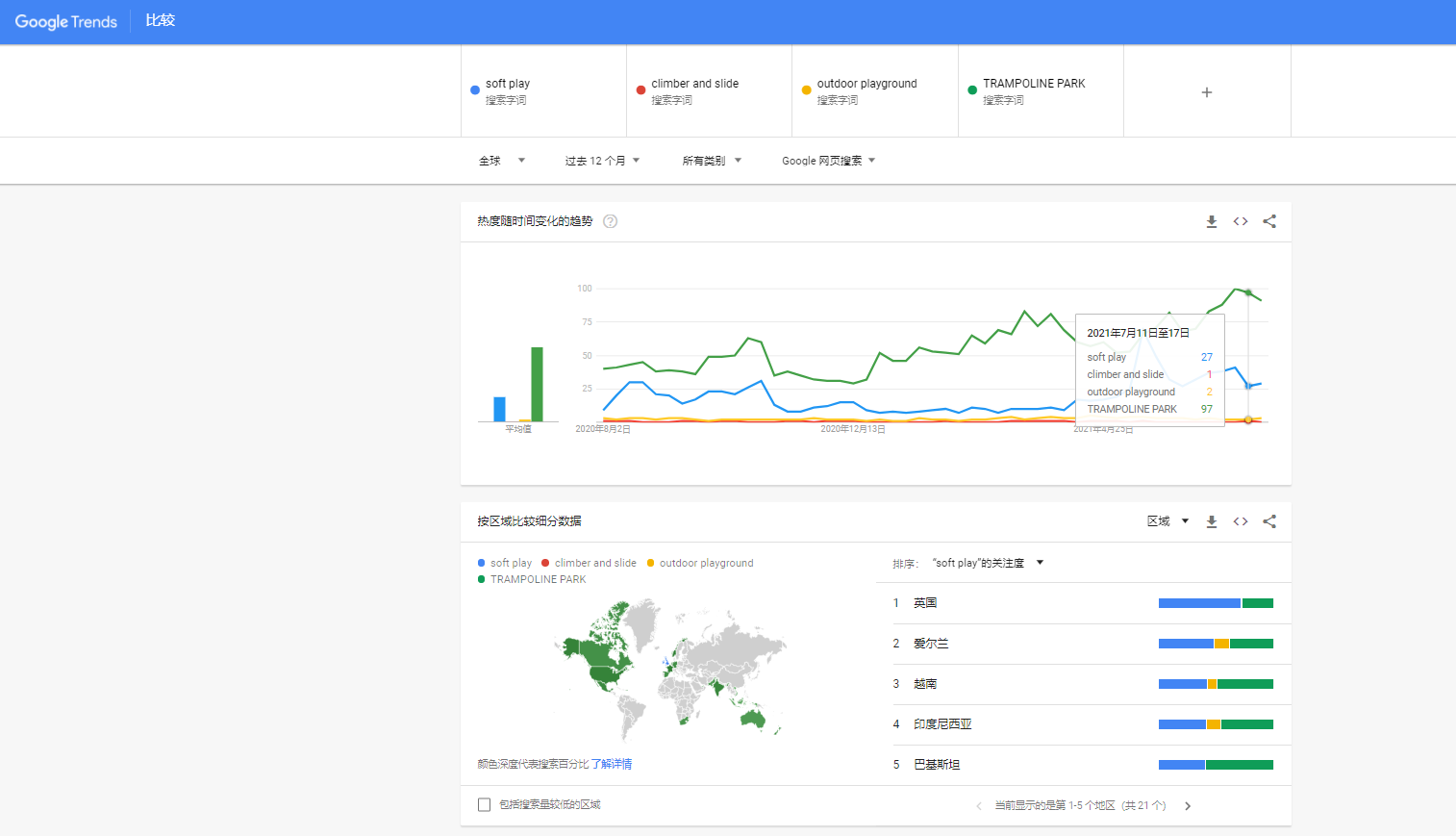Go to next page of regions
Screen dimensions: 1456x836
[x=1188, y=806]
